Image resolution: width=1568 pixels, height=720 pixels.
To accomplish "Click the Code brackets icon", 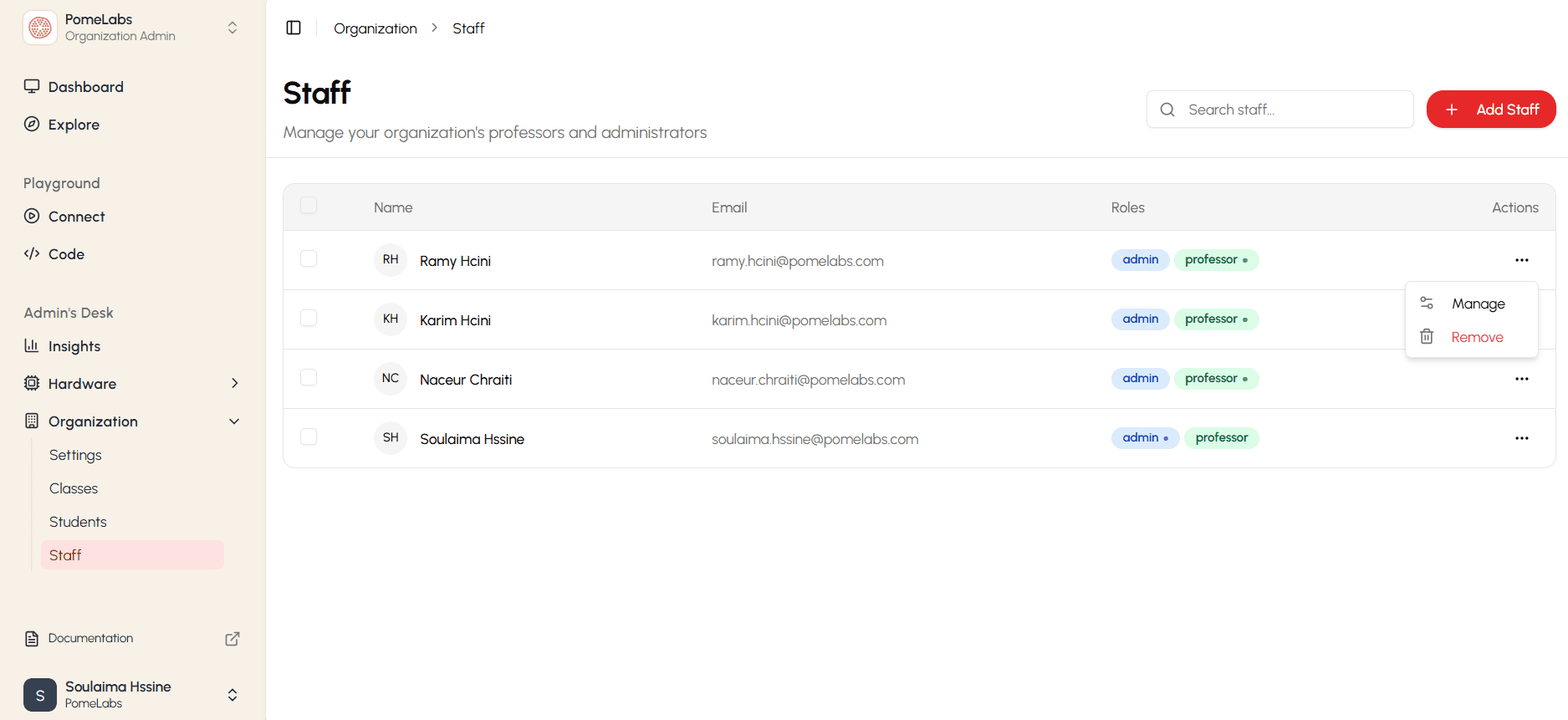I will (32, 253).
